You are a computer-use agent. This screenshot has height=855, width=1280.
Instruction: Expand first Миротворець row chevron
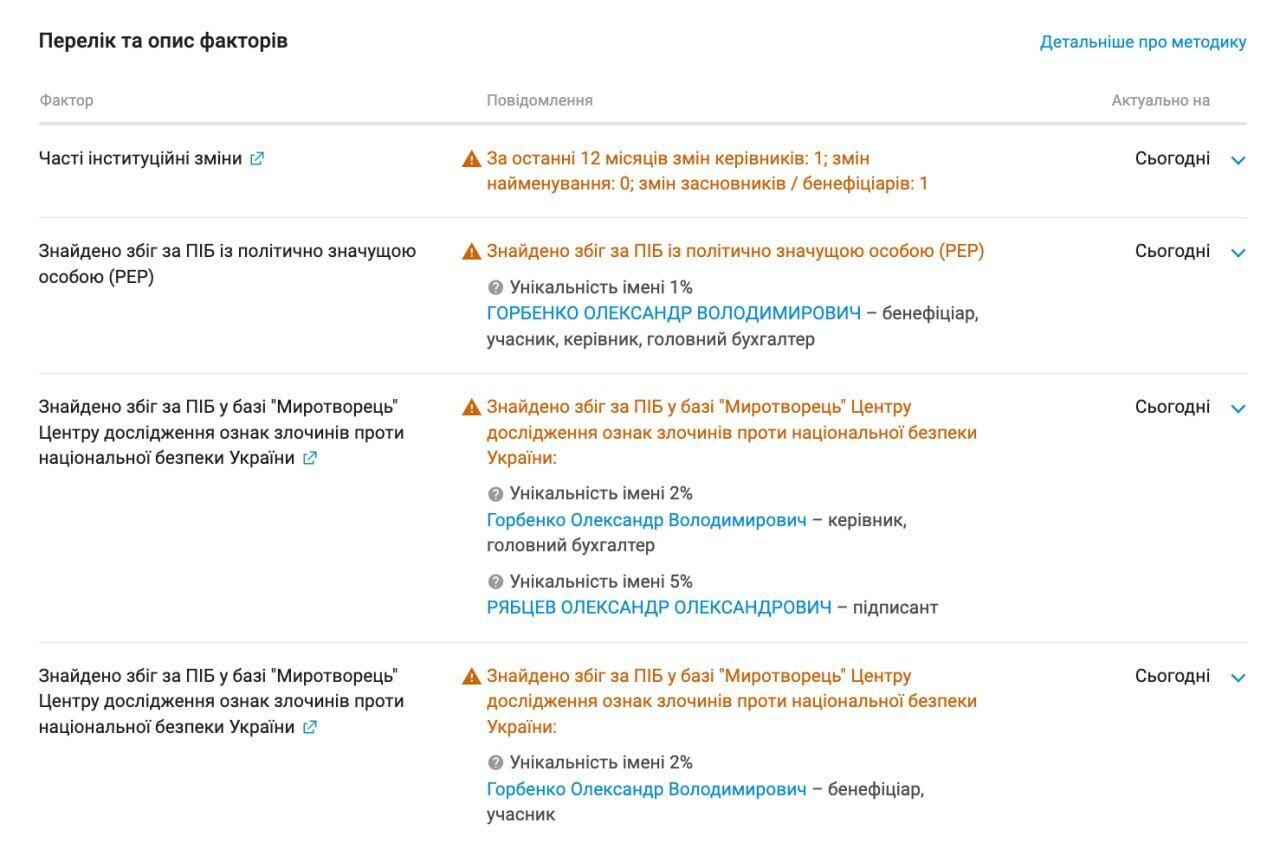click(x=1238, y=408)
